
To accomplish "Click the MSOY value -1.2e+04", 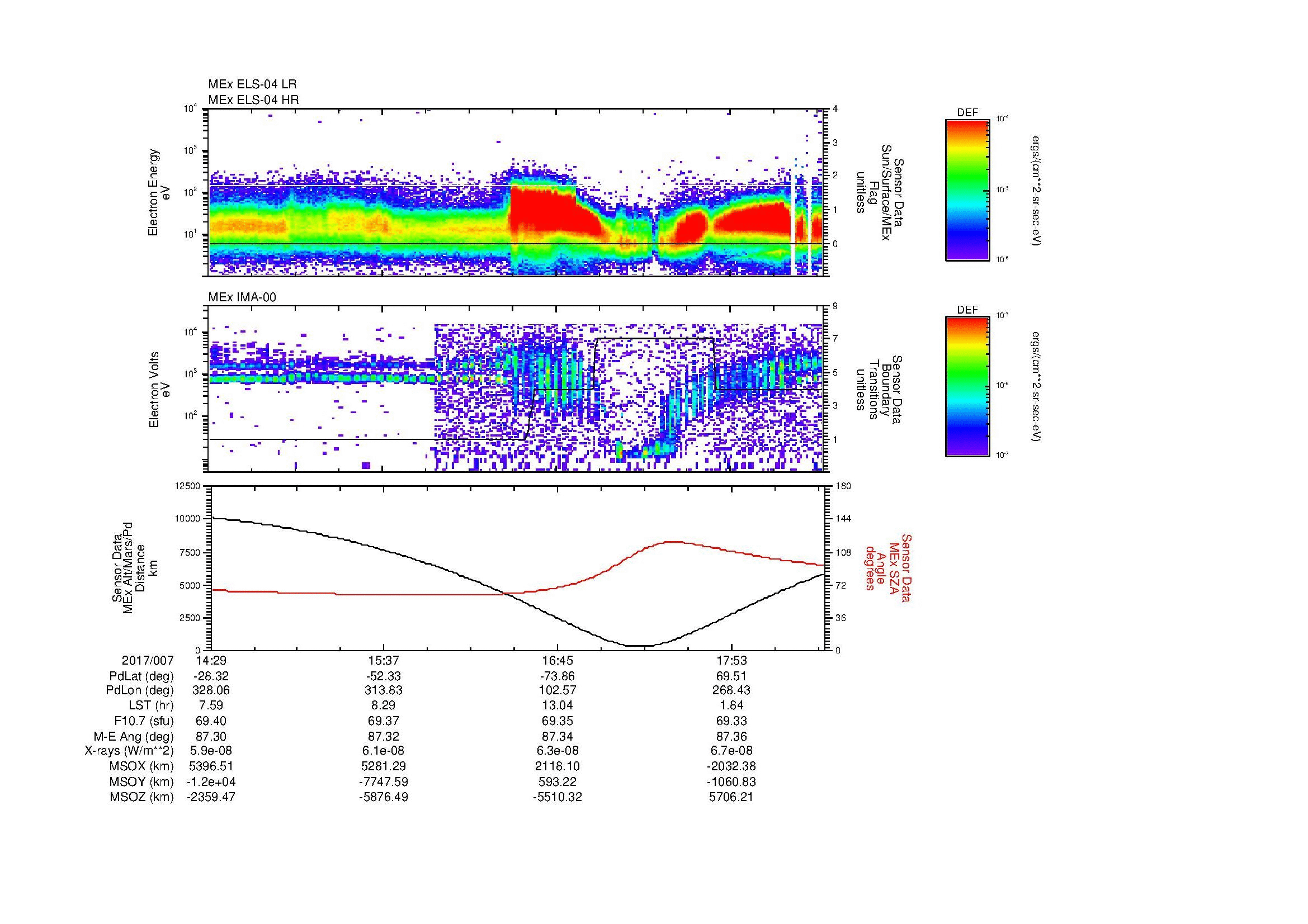I will (x=211, y=782).
